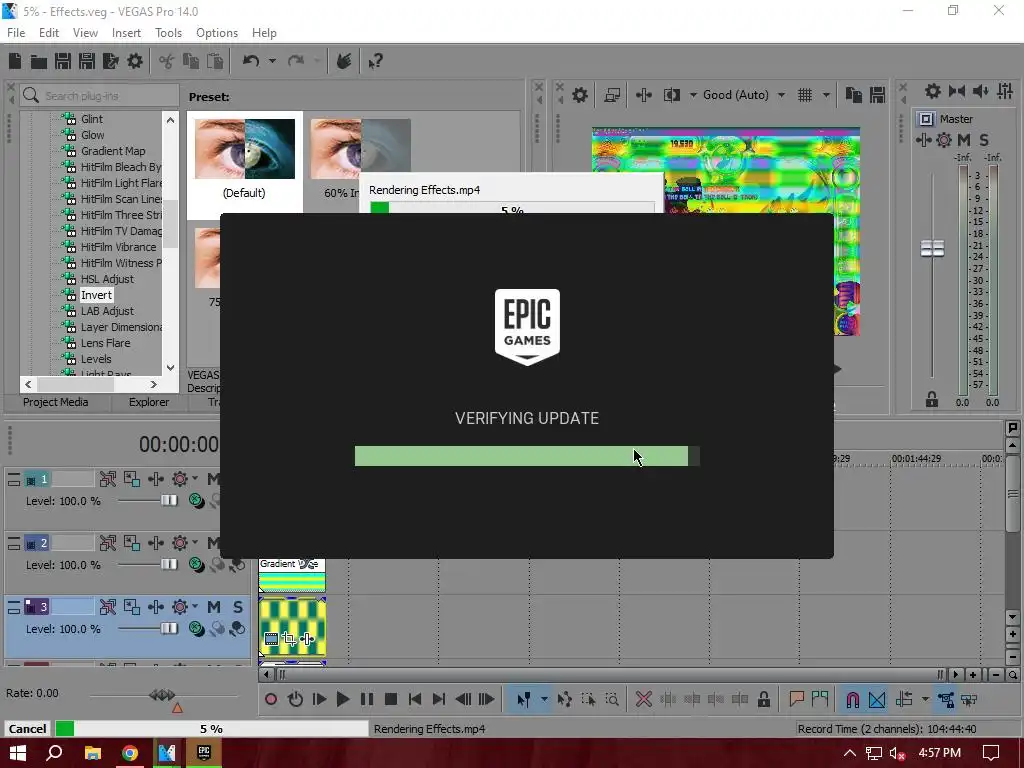The width and height of the screenshot is (1024, 768).
Task: Click Save Snapshot to file icon in preview
Action: [877, 95]
